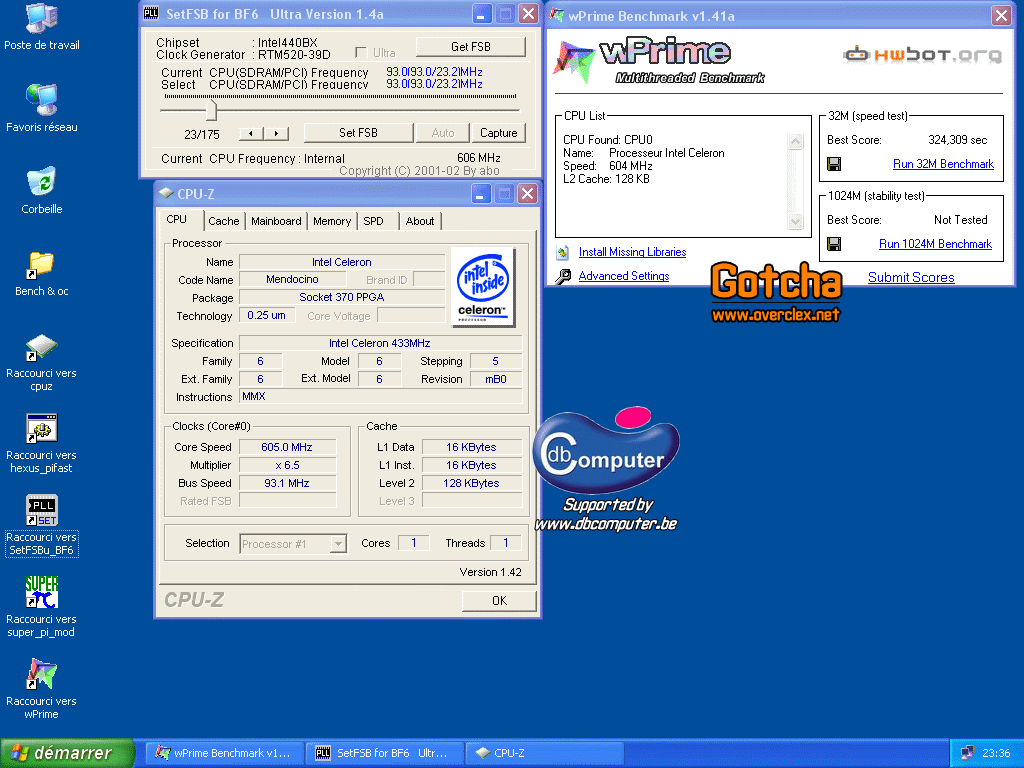The height and width of the screenshot is (768, 1024).
Task: Click the Core Speed 605.0 MHz field
Action: click(x=287, y=447)
